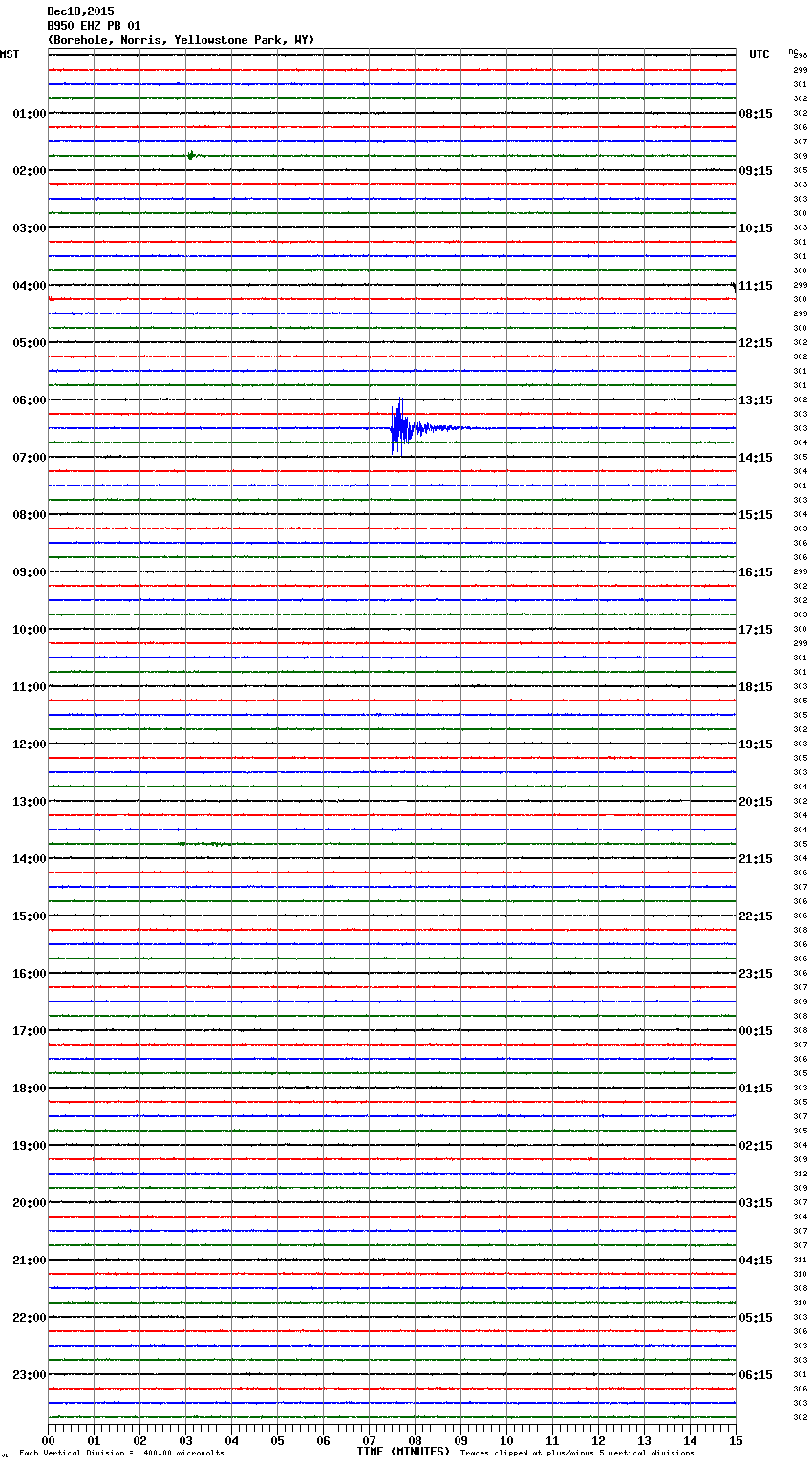The height and width of the screenshot is (1466, 812).
Task: Click the UTC time label "22:15"
Action: tap(756, 916)
